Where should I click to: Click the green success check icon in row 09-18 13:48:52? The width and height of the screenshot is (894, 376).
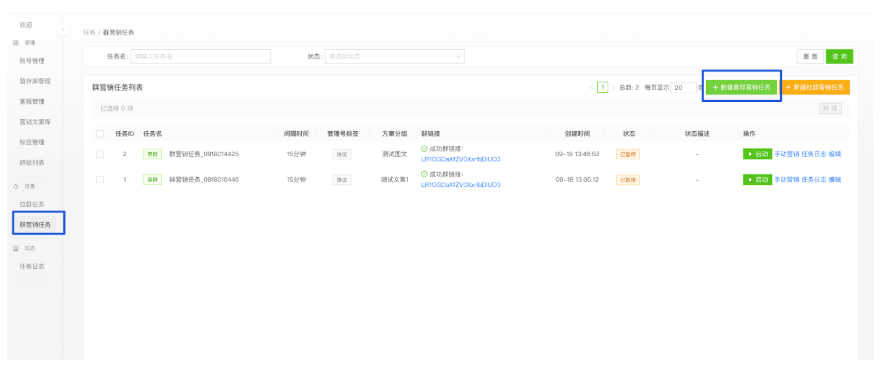pos(424,148)
